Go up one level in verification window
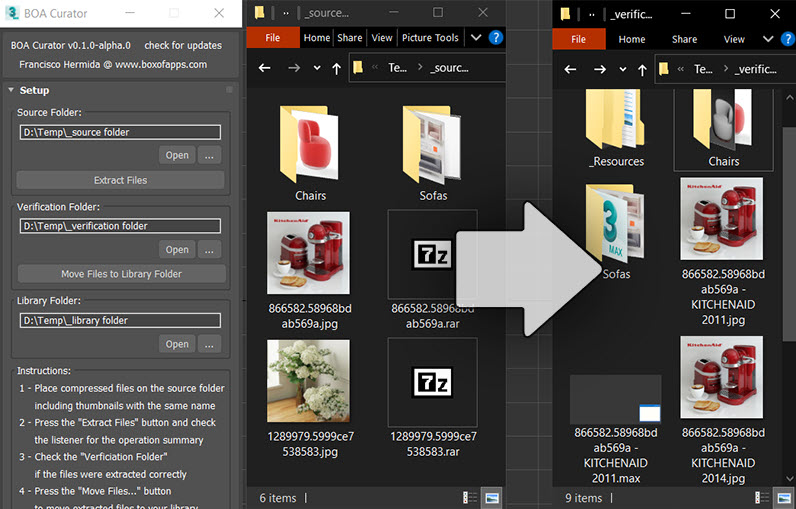Screen dimensions: 796x509 pyautogui.click(x=642, y=70)
